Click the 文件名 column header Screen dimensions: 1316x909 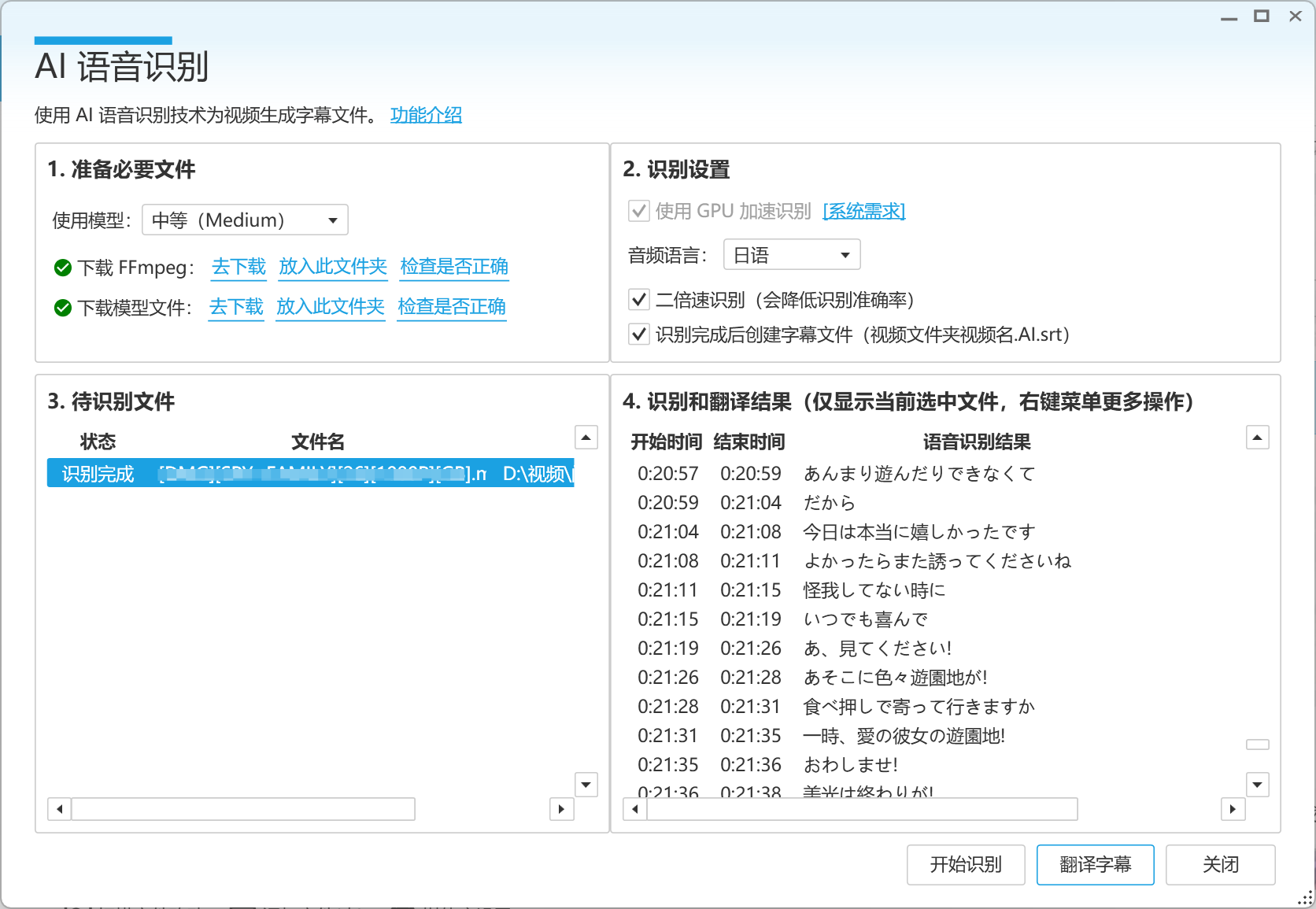318,442
